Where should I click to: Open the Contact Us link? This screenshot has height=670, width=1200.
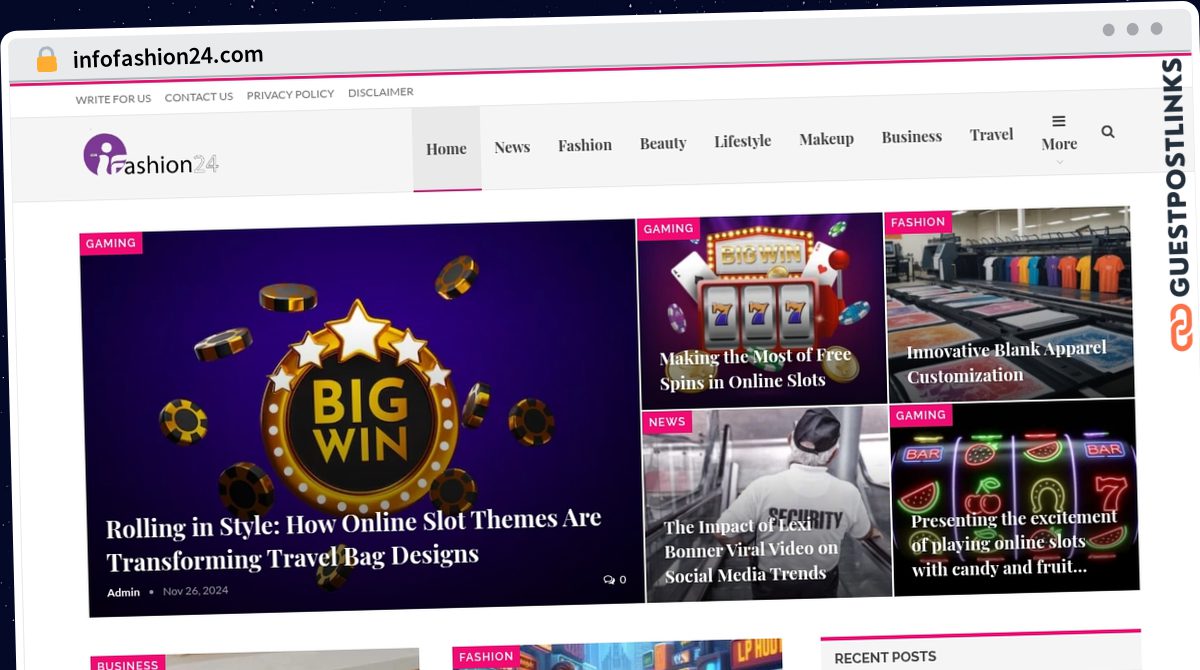click(x=198, y=96)
